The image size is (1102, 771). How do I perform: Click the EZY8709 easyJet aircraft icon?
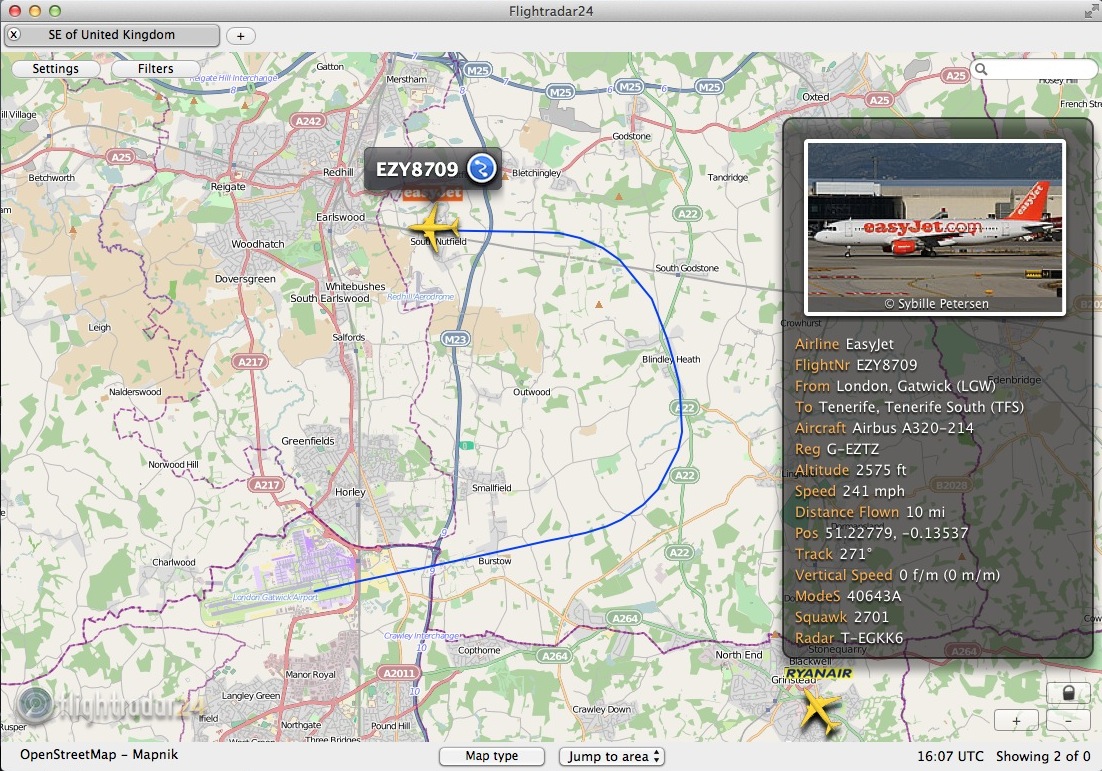(x=434, y=228)
